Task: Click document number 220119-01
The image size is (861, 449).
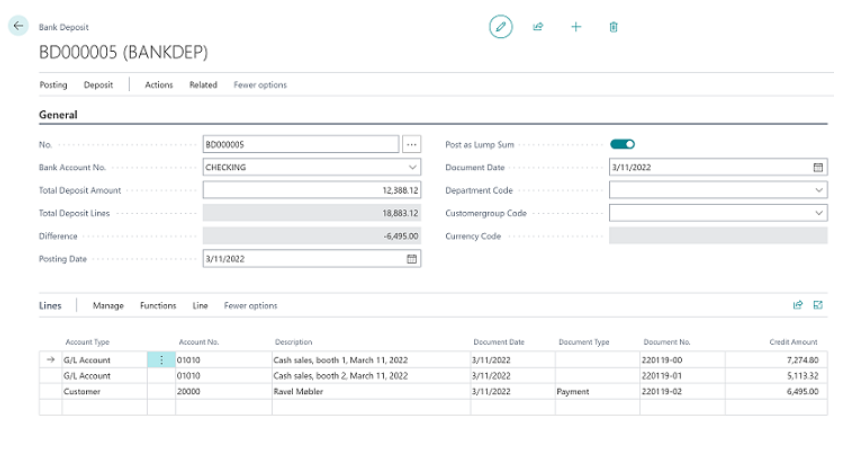Action: 683,376
